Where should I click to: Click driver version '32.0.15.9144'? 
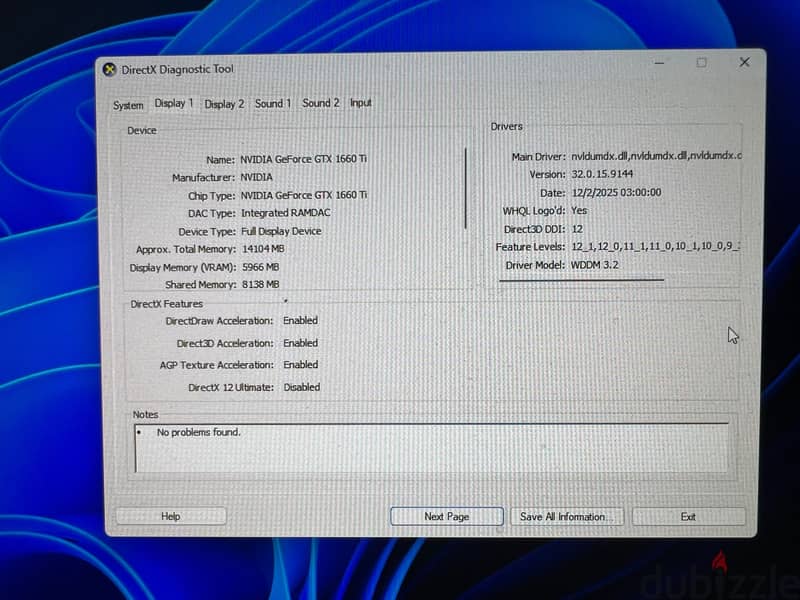[x=602, y=174]
